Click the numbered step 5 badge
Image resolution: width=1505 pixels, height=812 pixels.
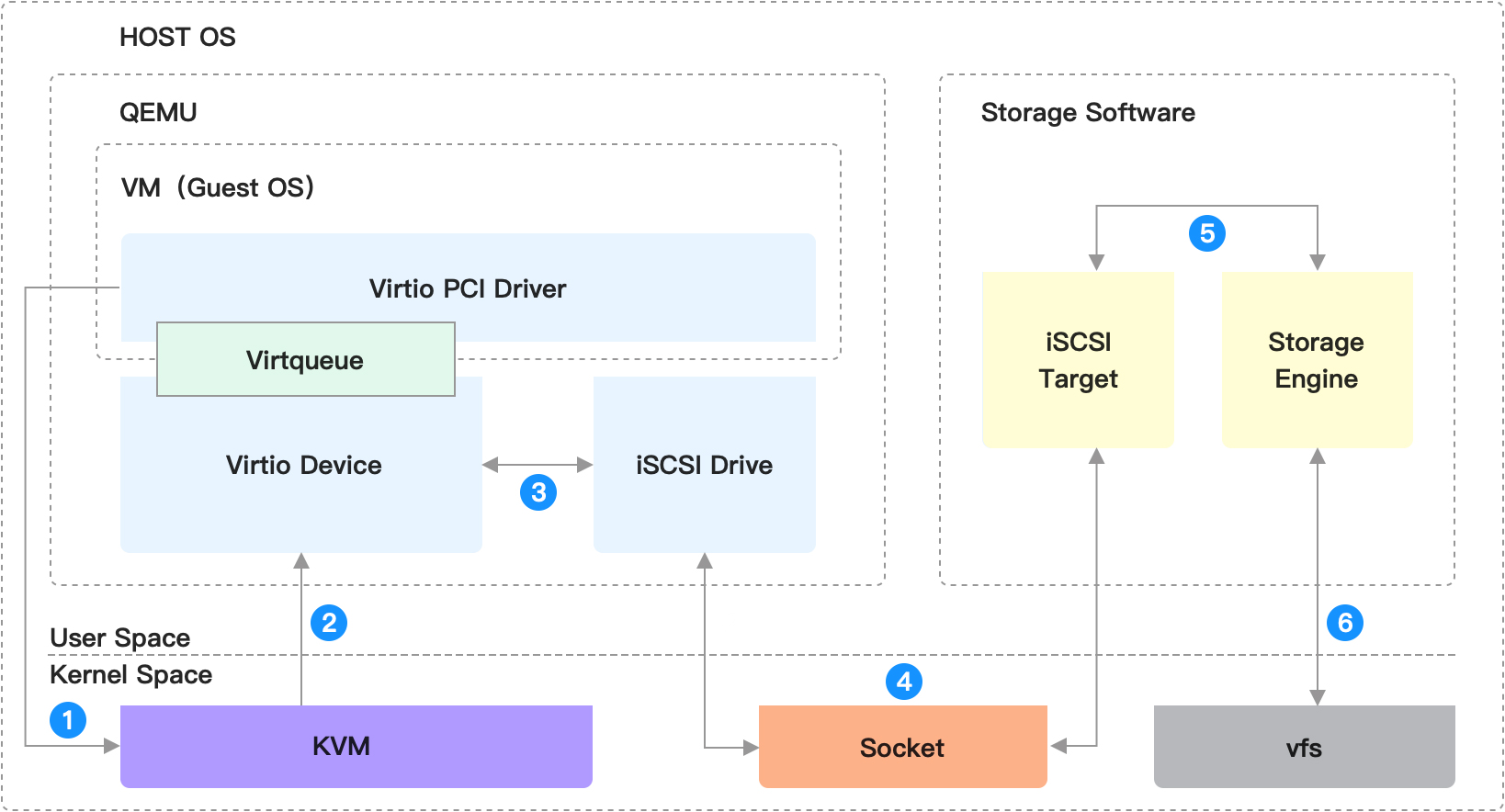point(1207,233)
